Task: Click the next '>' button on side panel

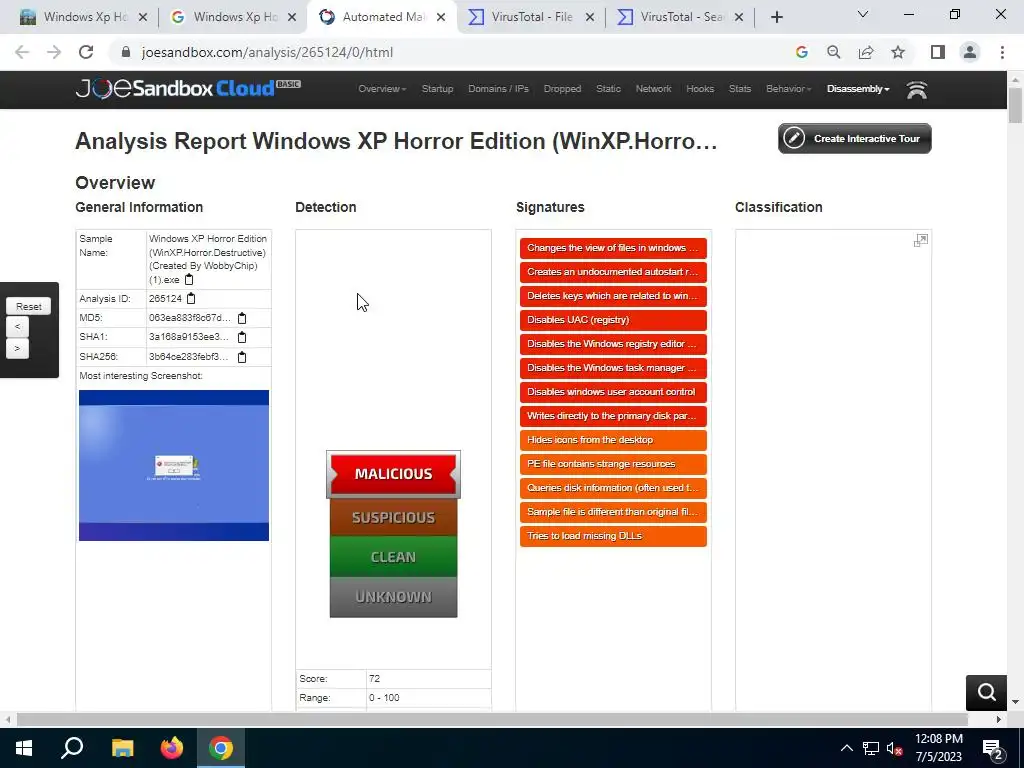Action: pos(18,348)
